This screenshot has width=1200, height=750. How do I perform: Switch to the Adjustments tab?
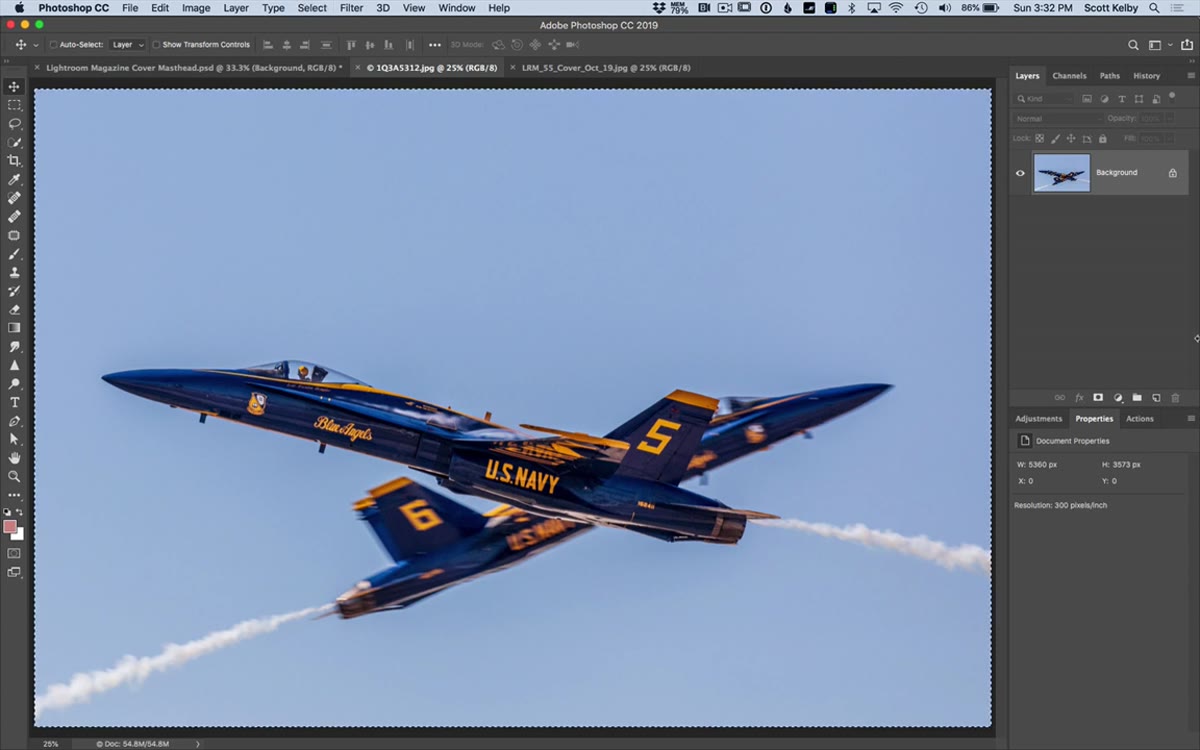tap(1039, 419)
